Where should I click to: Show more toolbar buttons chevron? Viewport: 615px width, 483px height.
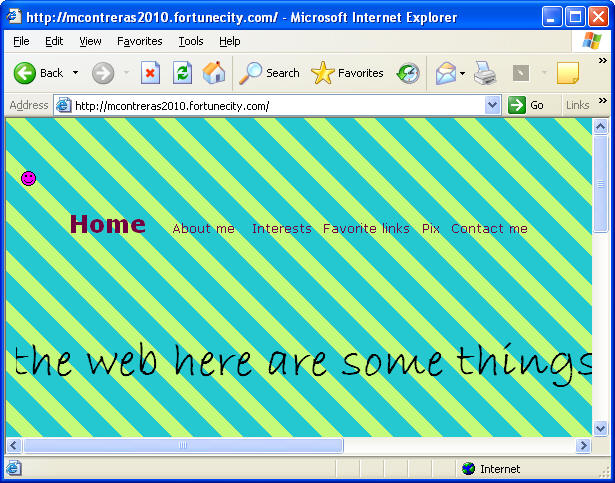coord(602,61)
